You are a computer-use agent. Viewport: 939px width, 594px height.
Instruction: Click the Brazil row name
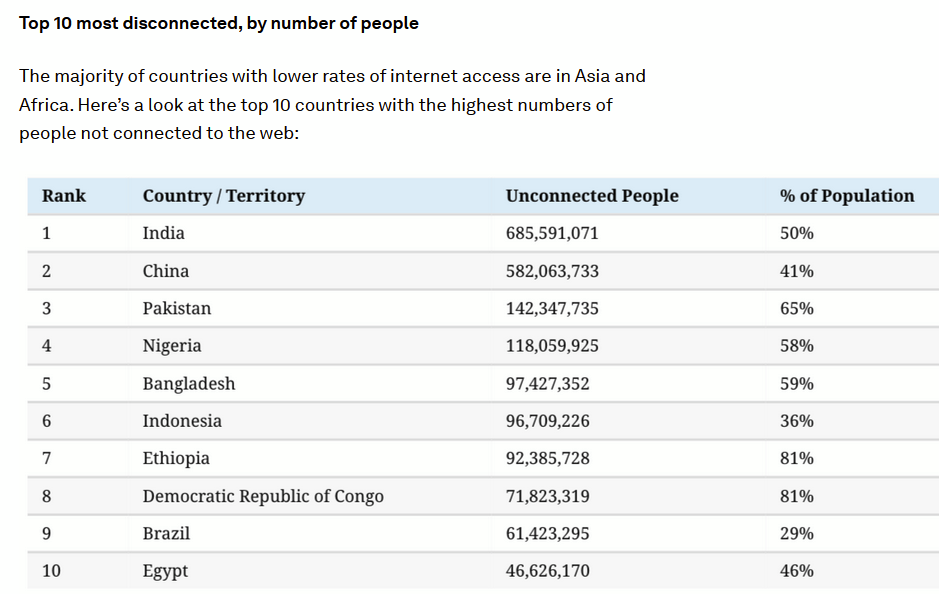pyautogui.click(x=166, y=534)
